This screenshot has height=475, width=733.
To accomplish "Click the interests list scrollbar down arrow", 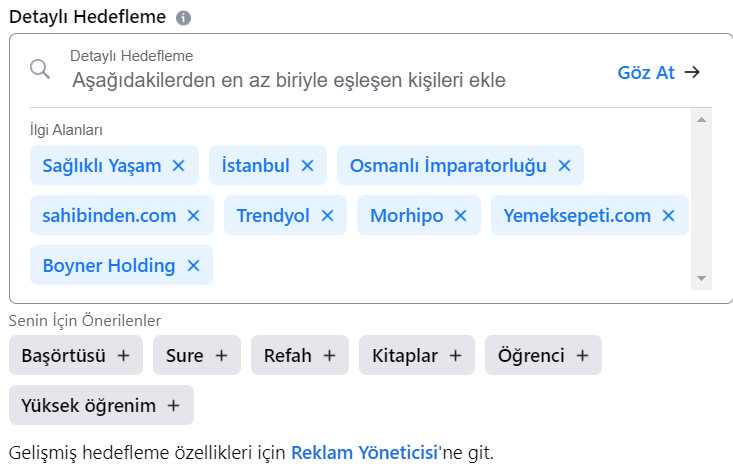I will coord(701,278).
